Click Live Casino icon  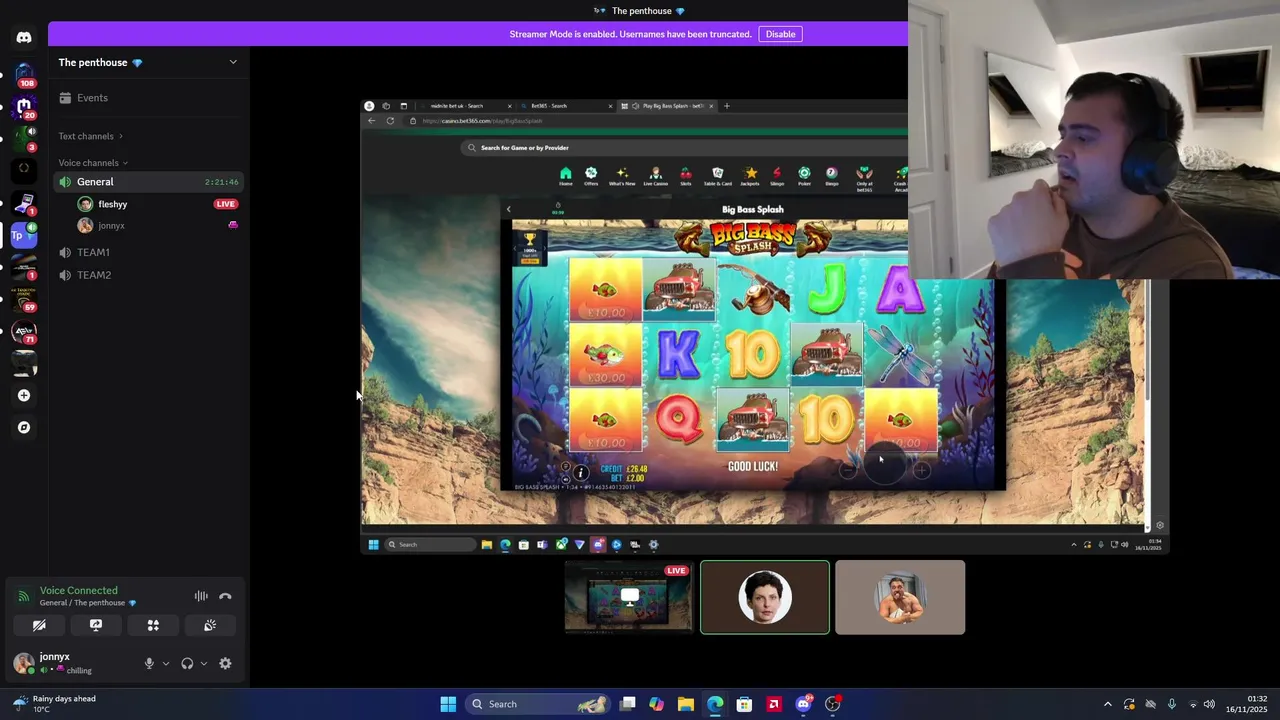pyautogui.click(x=655, y=176)
